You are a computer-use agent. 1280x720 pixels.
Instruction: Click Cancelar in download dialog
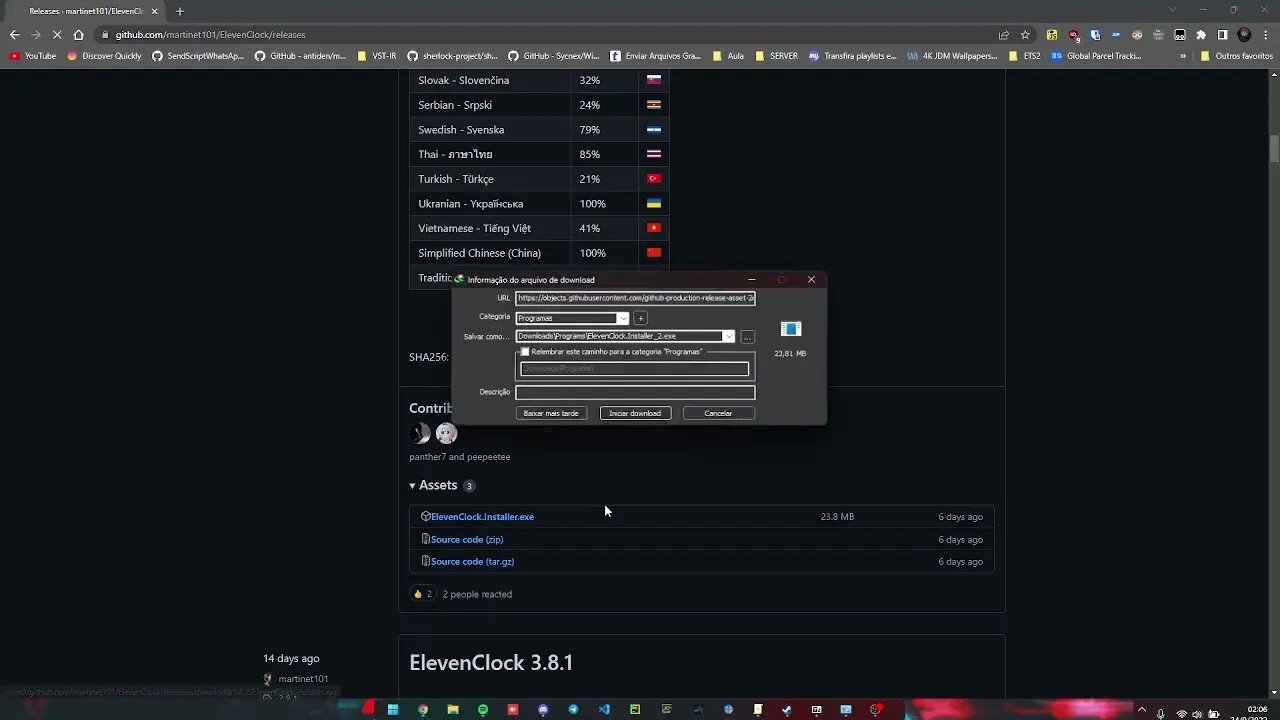[x=718, y=413]
